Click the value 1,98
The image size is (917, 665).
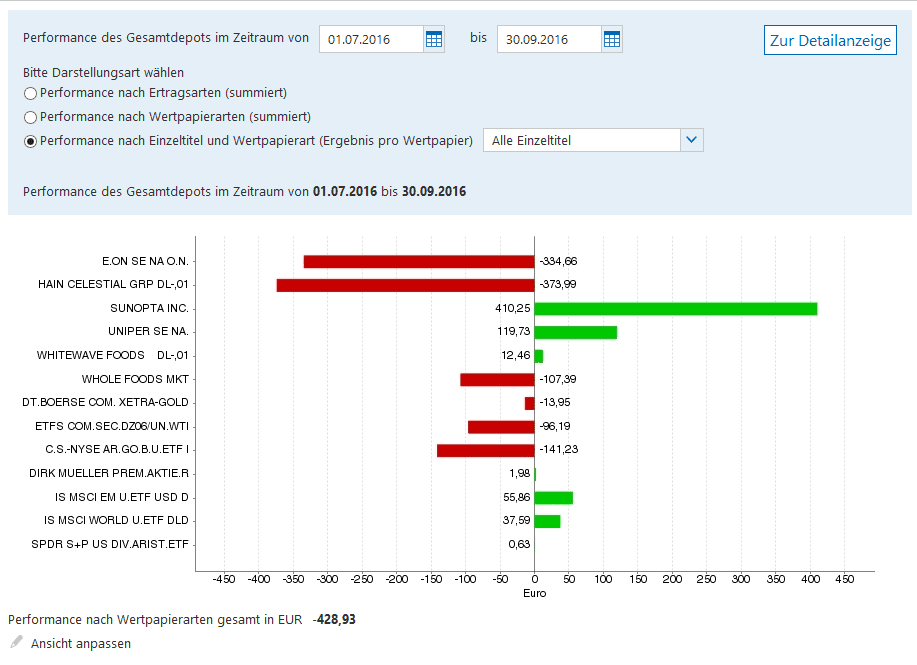519,473
